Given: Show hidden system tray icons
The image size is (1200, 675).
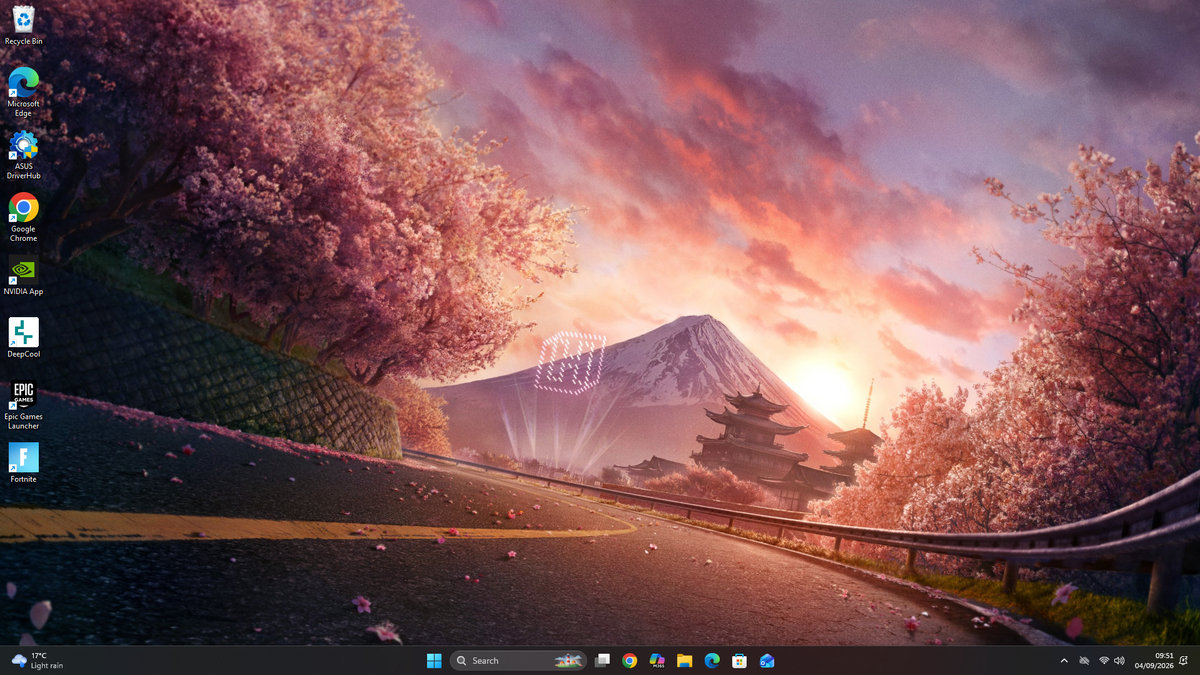Looking at the screenshot, I should tap(1064, 660).
